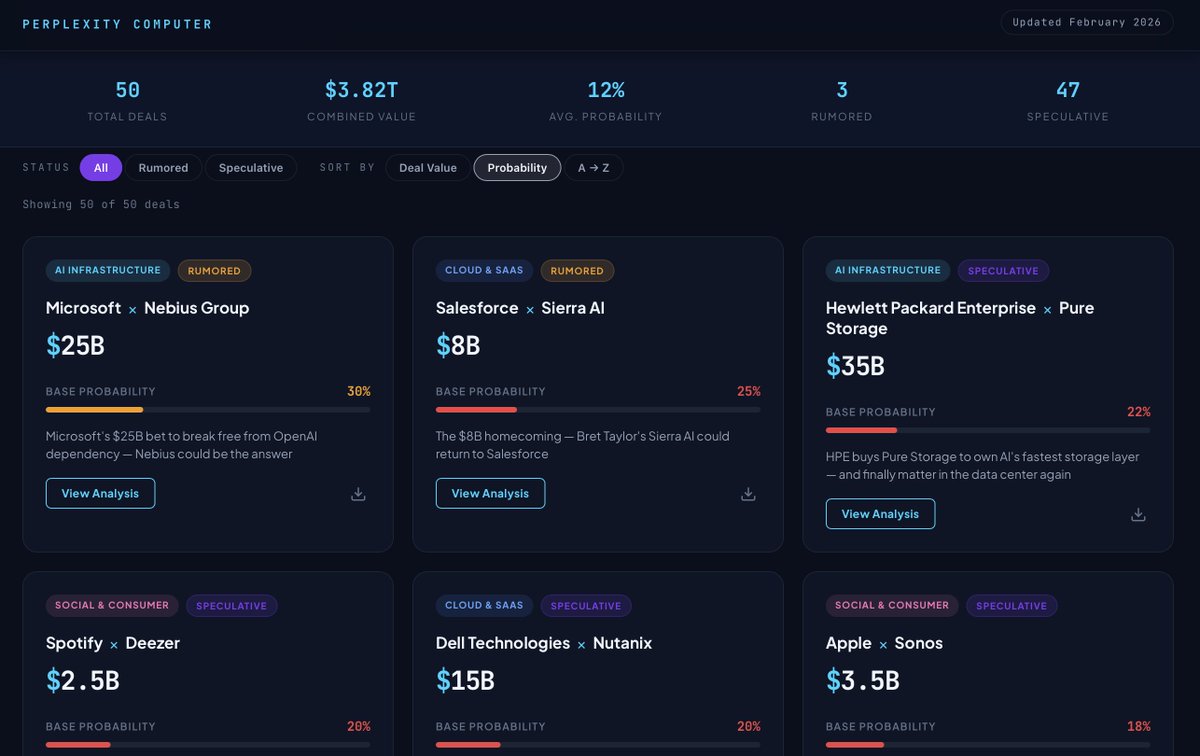1200x756 pixels.
Task: Click the Dell Technologies × Nutanix title
Action: (544, 643)
